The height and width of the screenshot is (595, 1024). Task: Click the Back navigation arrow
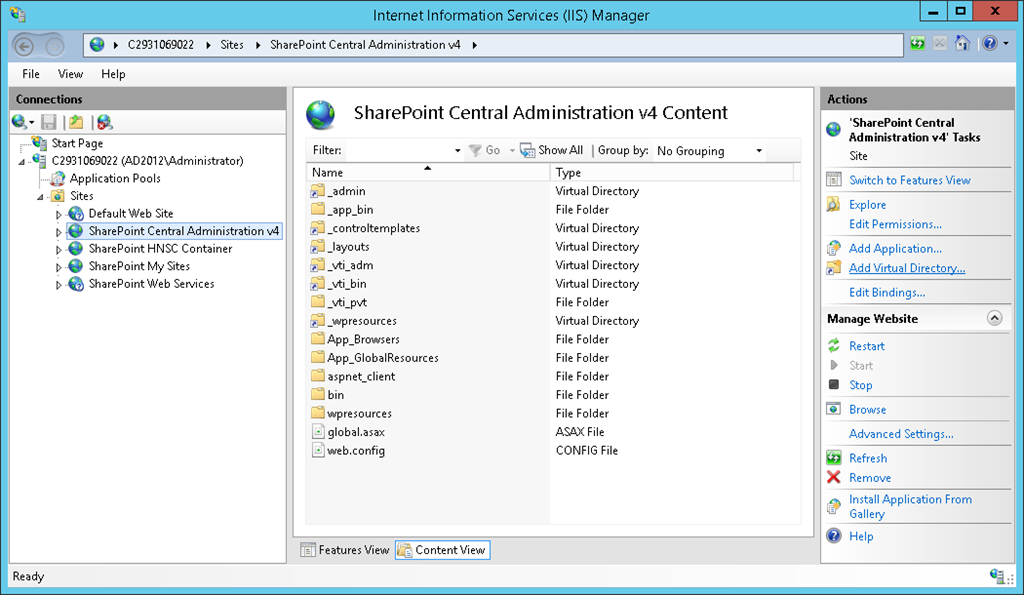pos(26,45)
